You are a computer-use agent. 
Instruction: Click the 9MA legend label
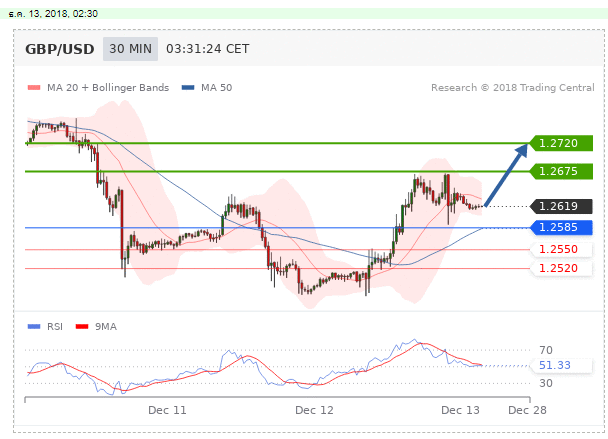tap(106, 327)
